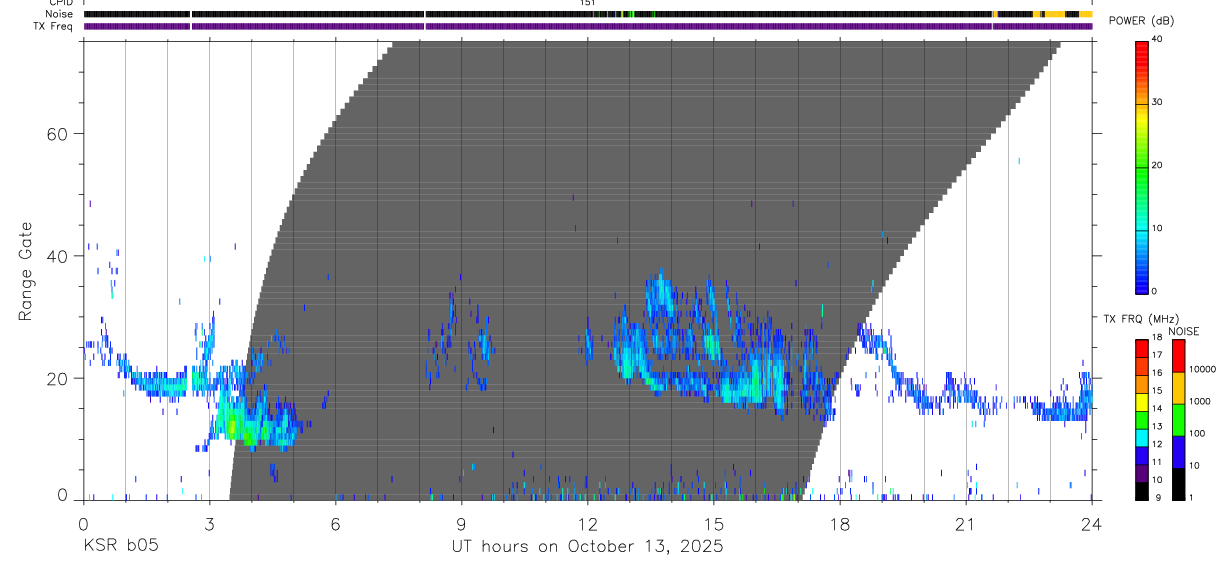Image resolution: width=1228 pixels, height=567 pixels.
Task: Click the red top section of the POWER colorbar
Action: (x=1141, y=55)
